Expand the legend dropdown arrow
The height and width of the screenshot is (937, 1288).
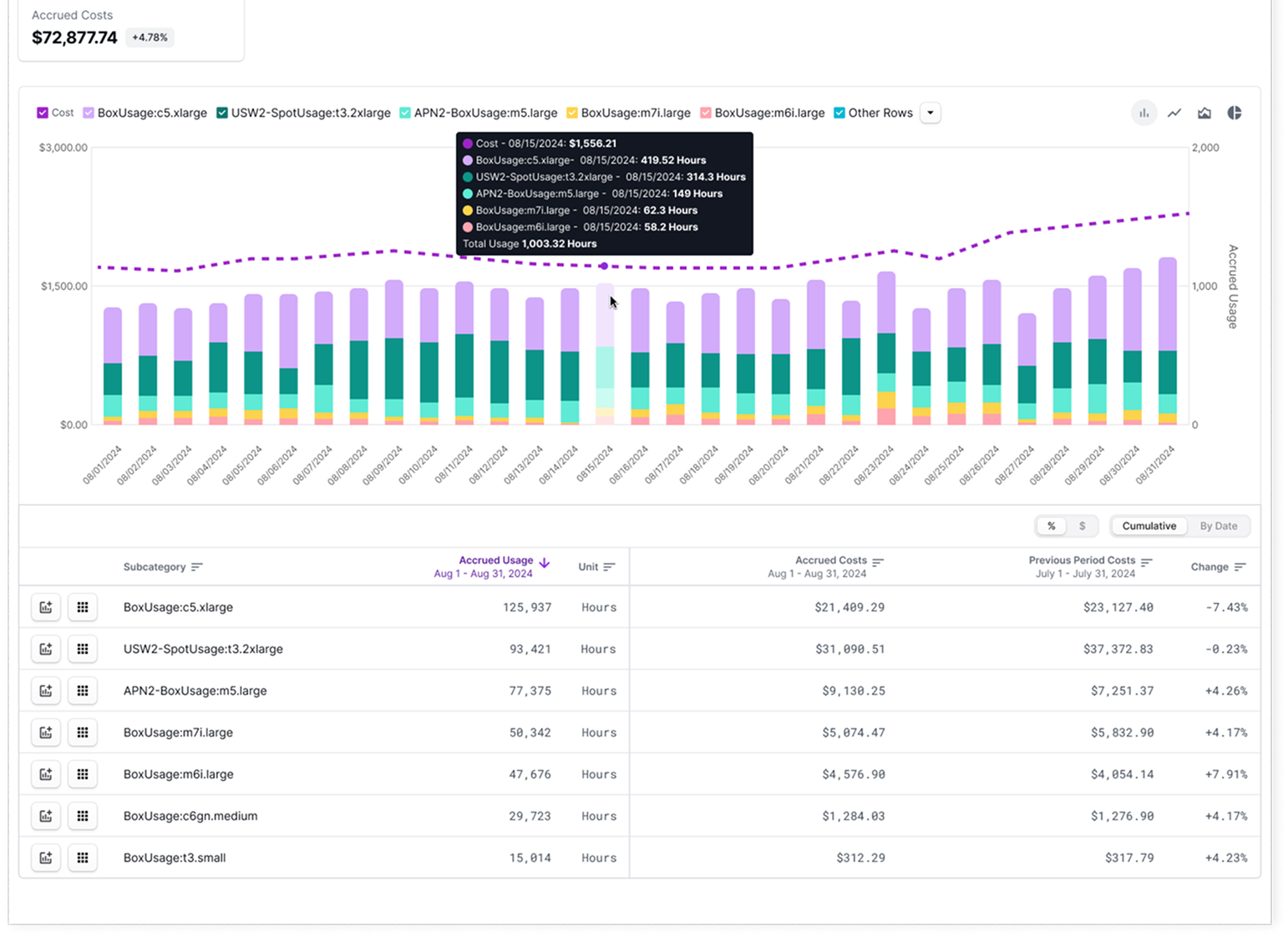[x=931, y=113]
